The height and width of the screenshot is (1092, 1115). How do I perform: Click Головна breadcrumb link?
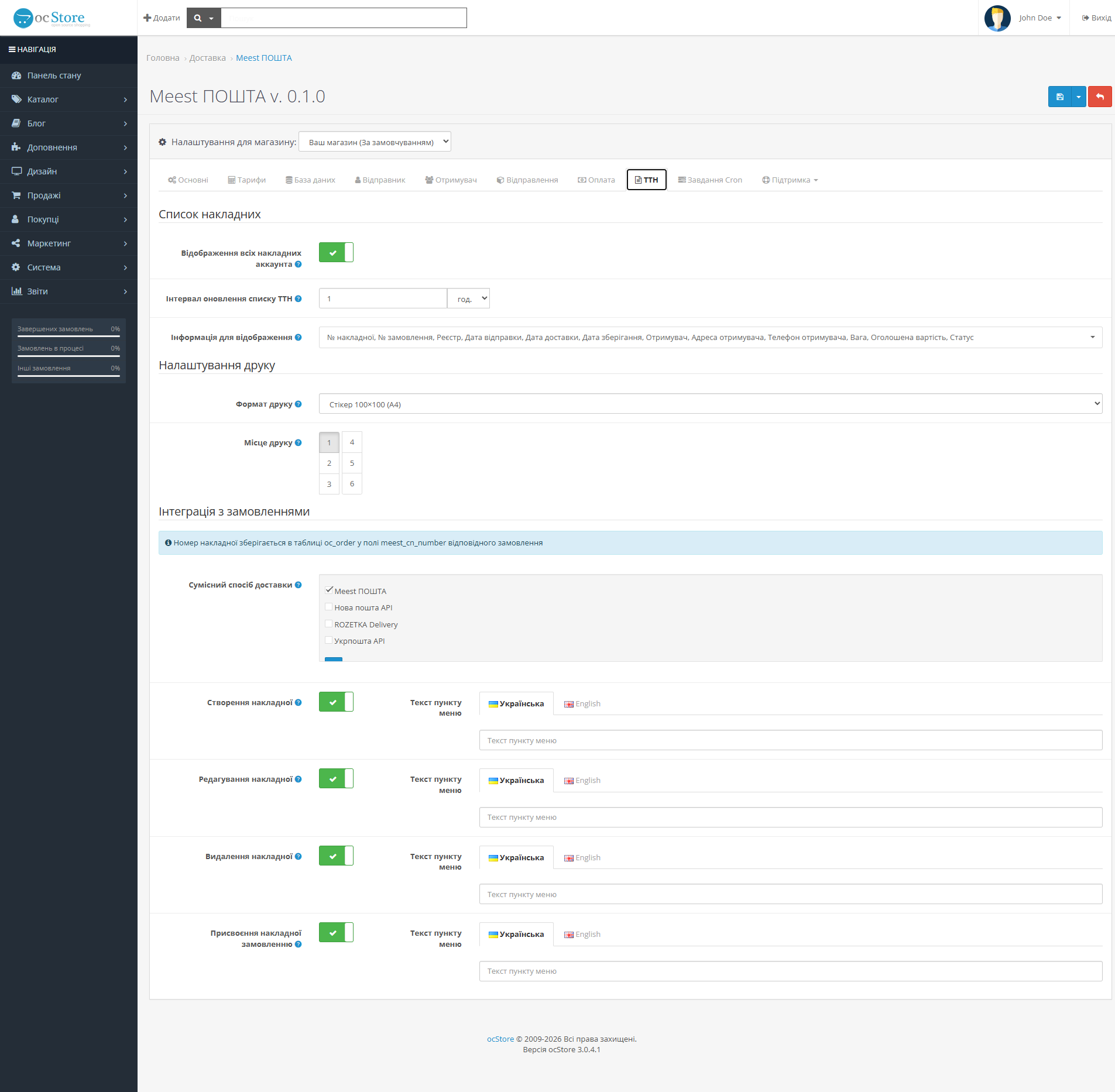(x=163, y=58)
